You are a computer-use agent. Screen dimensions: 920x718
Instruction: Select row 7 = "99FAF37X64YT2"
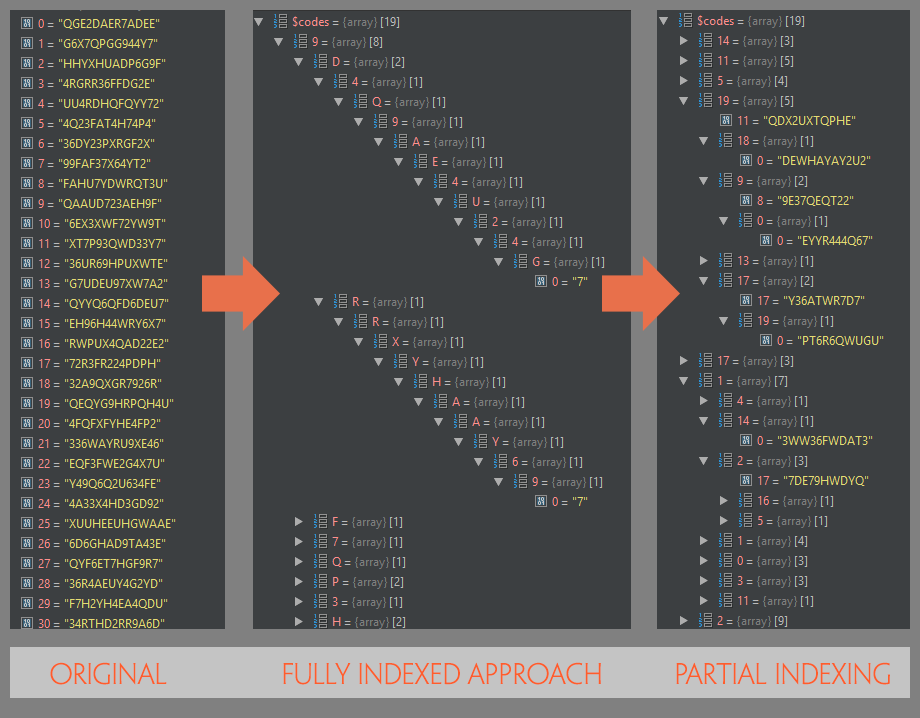click(x=117, y=163)
